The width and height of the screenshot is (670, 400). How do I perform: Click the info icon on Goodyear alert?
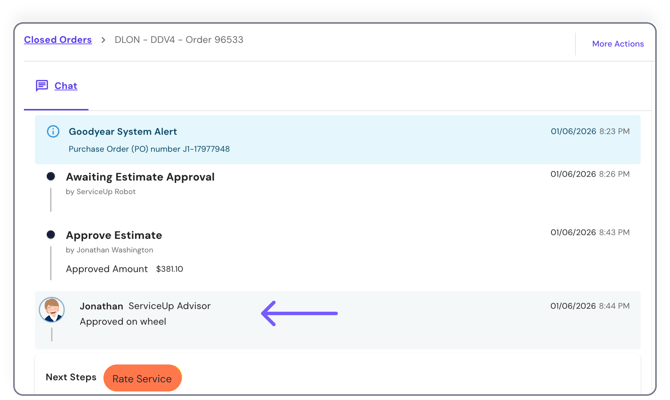(x=53, y=131)
